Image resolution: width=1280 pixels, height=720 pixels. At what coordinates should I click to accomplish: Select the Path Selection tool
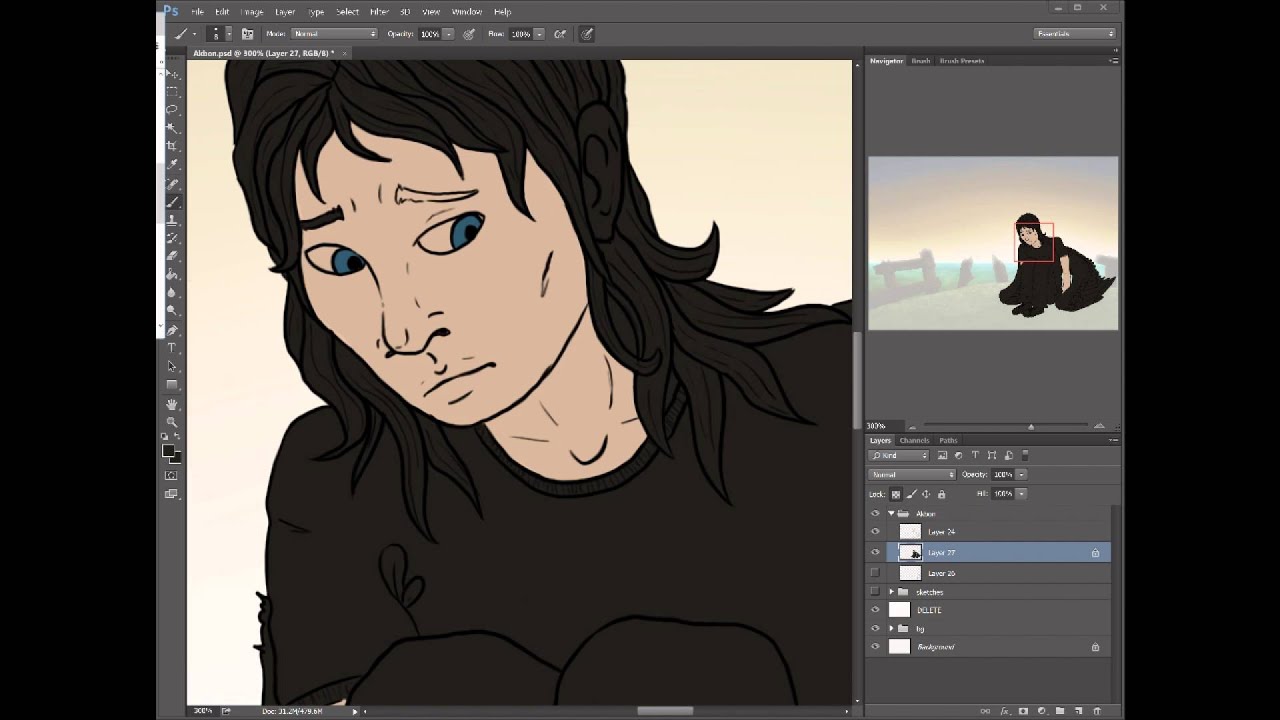[x=172, y=366]
